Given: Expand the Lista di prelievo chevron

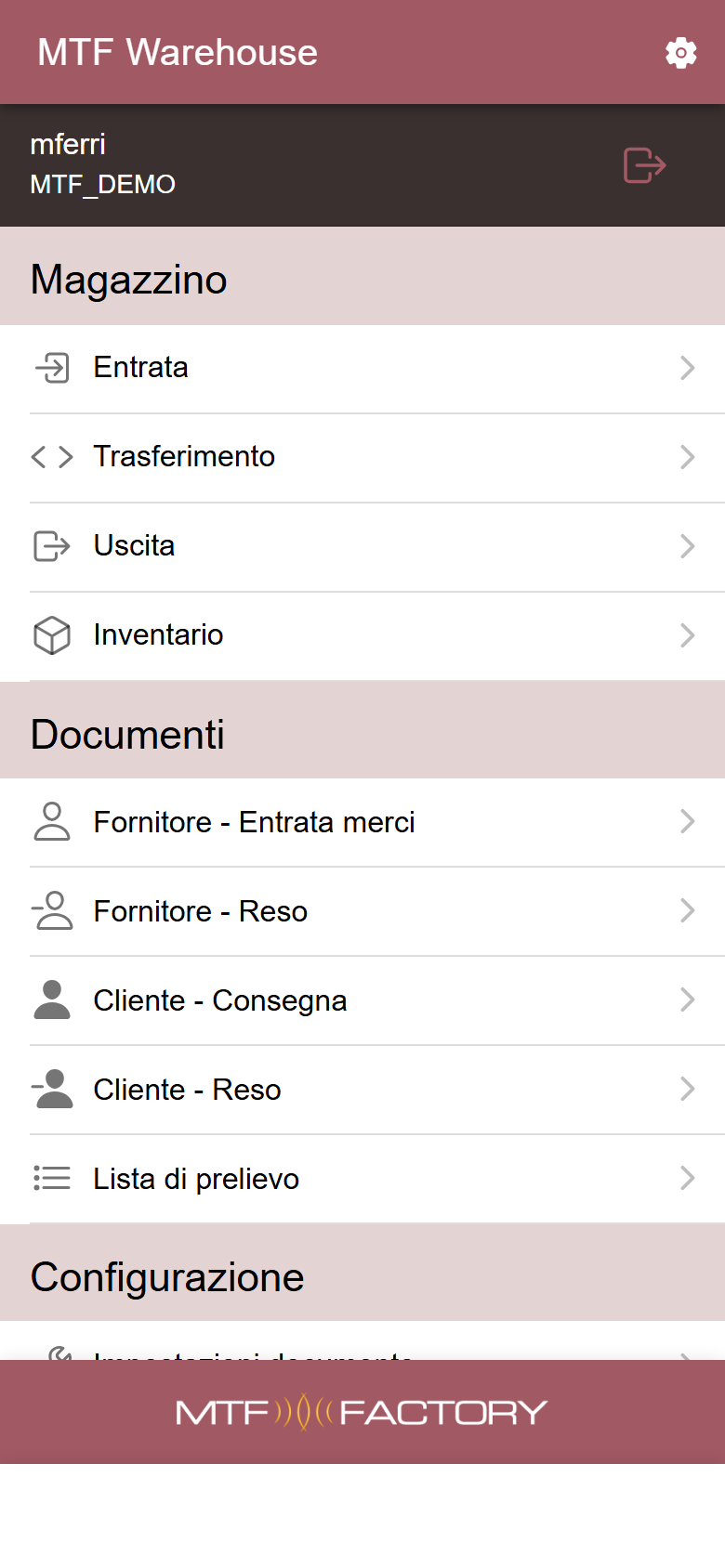Looking at the screenshot, I should tap(688, 1178).
